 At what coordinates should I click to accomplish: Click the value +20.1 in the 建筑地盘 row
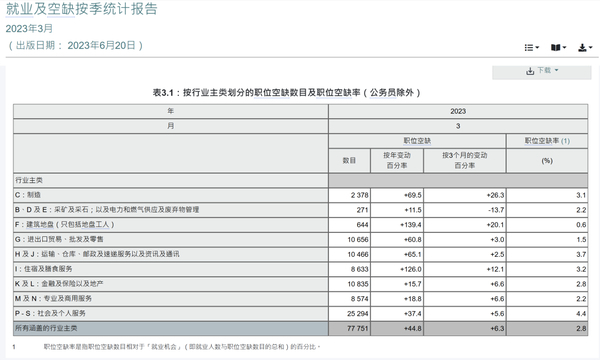tap(495, 225)
